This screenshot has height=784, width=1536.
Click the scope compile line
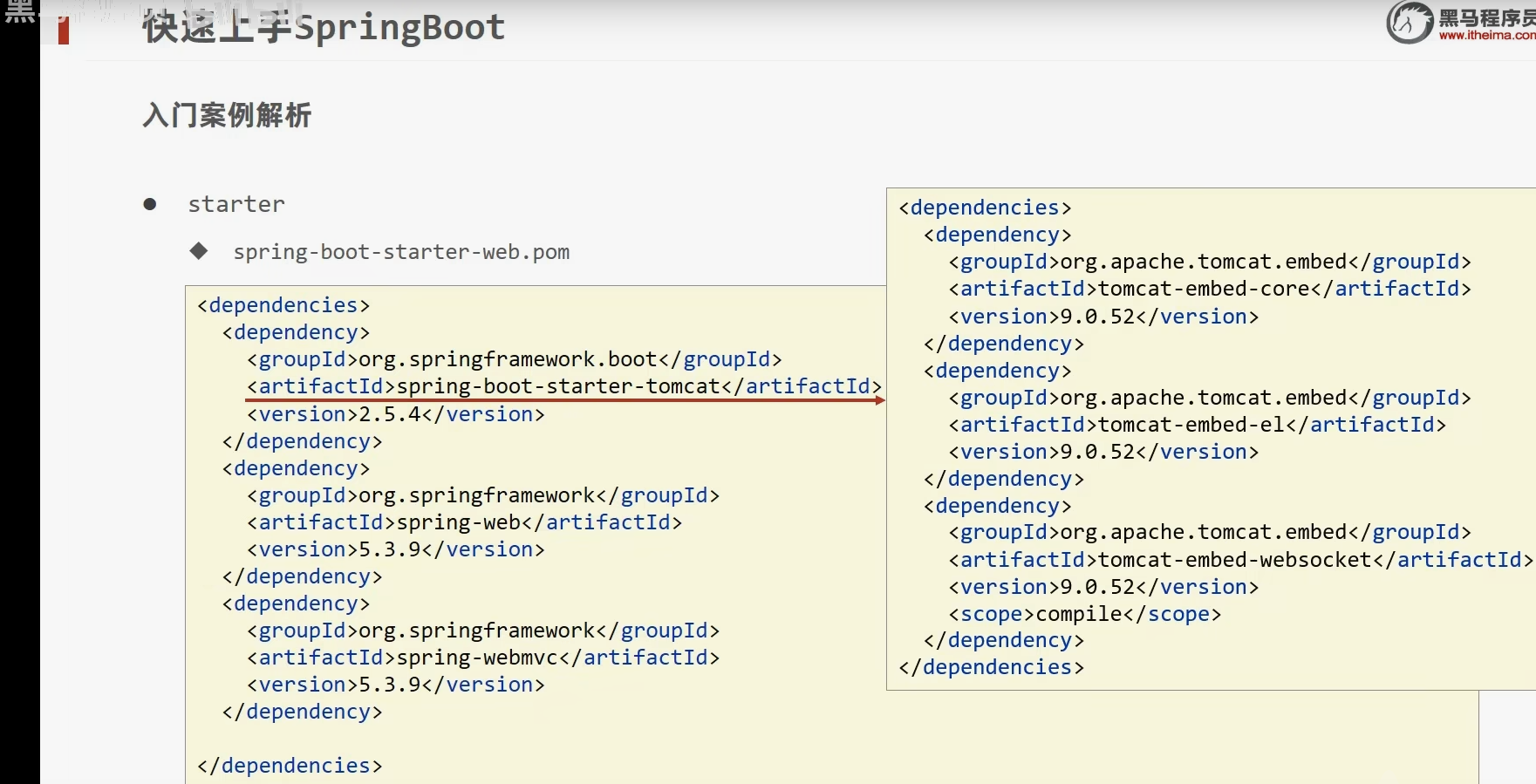click(x=1084, y=614)
